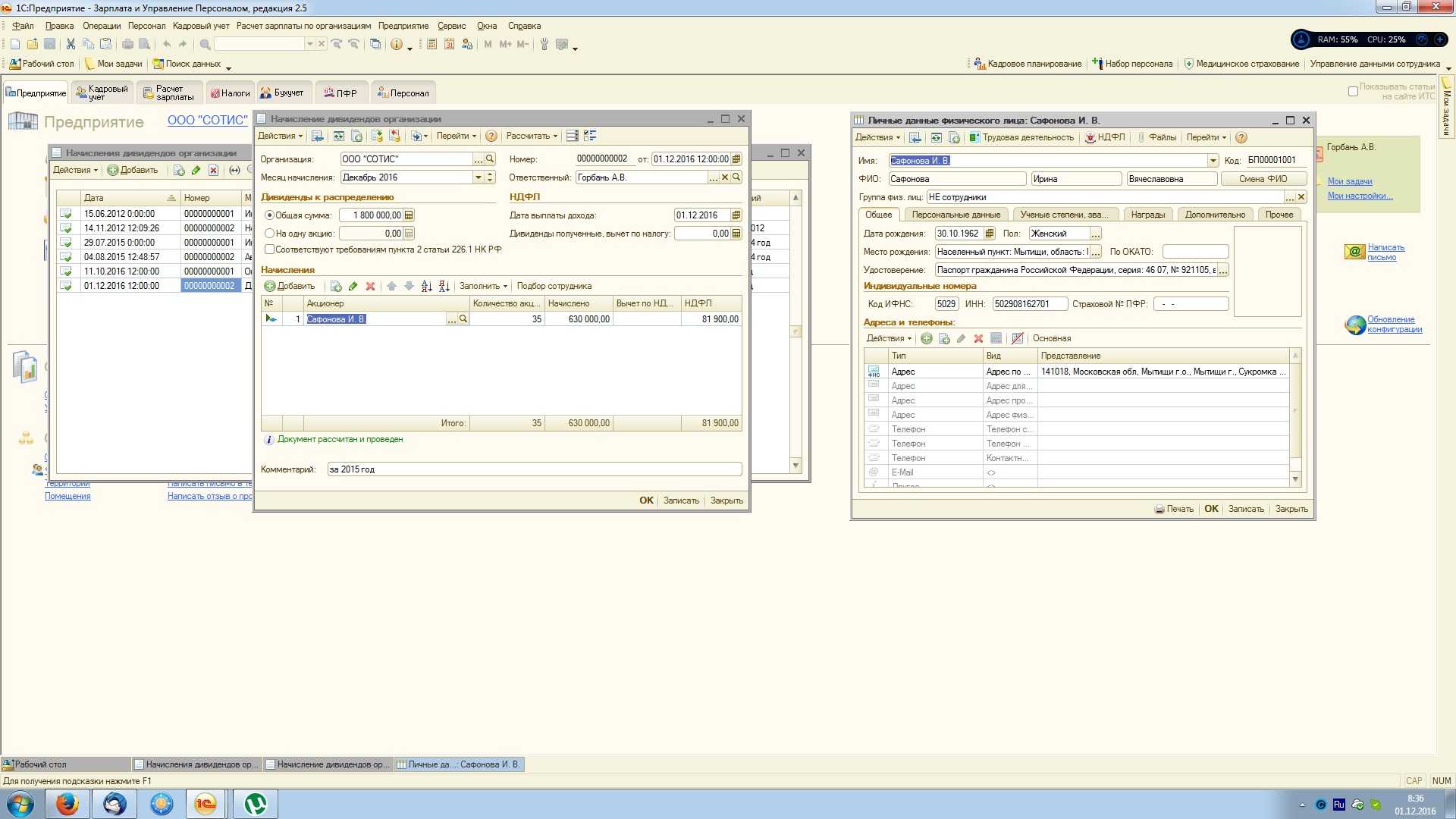Open Награды tab in Личные данные

(1147, 215)
